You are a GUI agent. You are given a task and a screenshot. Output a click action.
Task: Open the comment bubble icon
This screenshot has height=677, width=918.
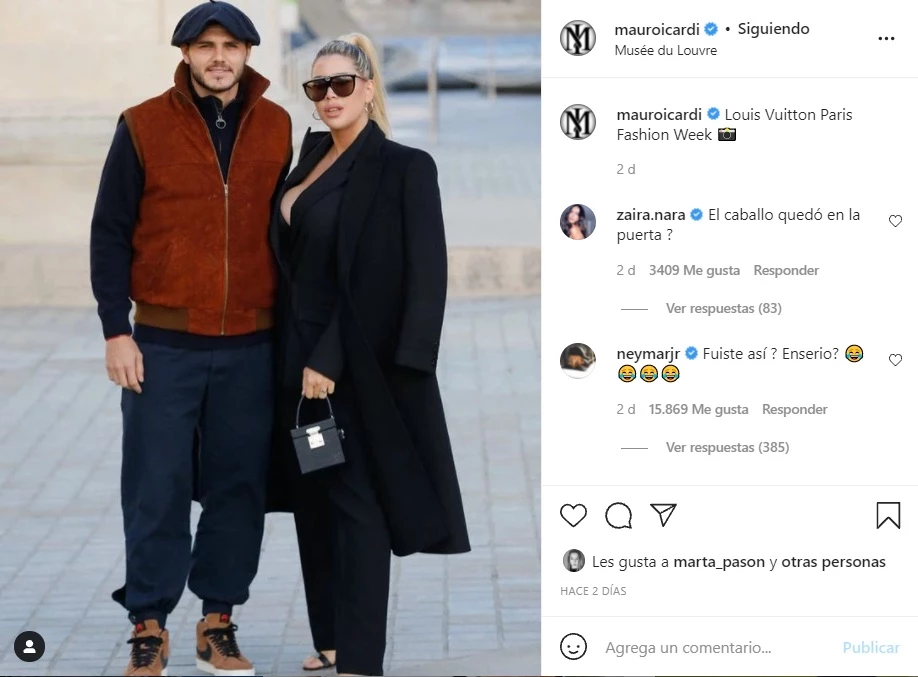tap(618, 515)
